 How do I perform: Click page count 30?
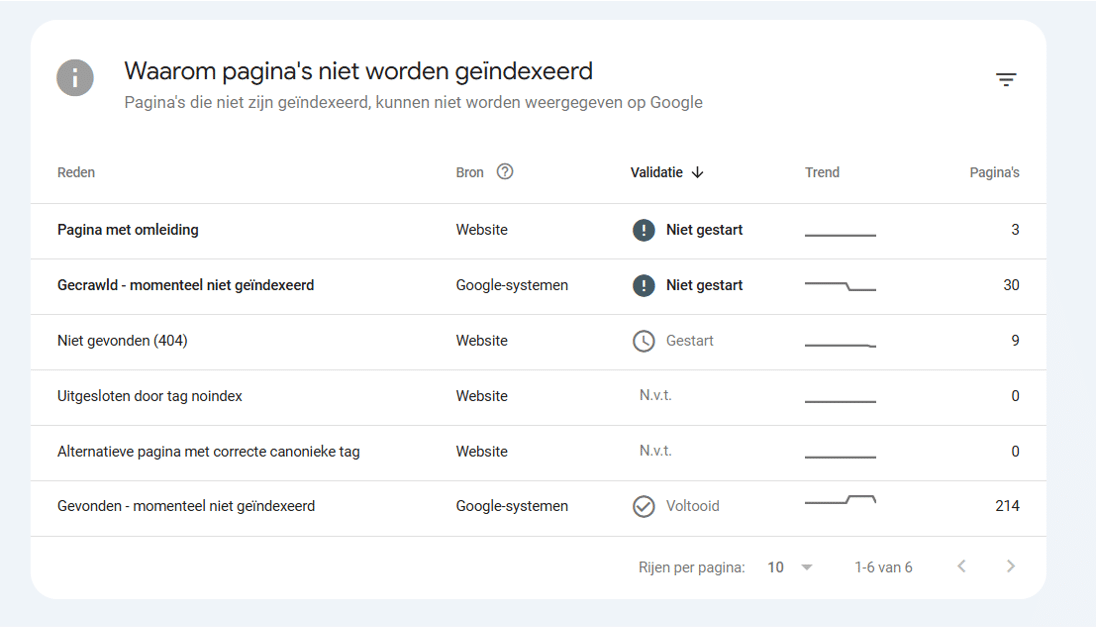[1011, 285]
